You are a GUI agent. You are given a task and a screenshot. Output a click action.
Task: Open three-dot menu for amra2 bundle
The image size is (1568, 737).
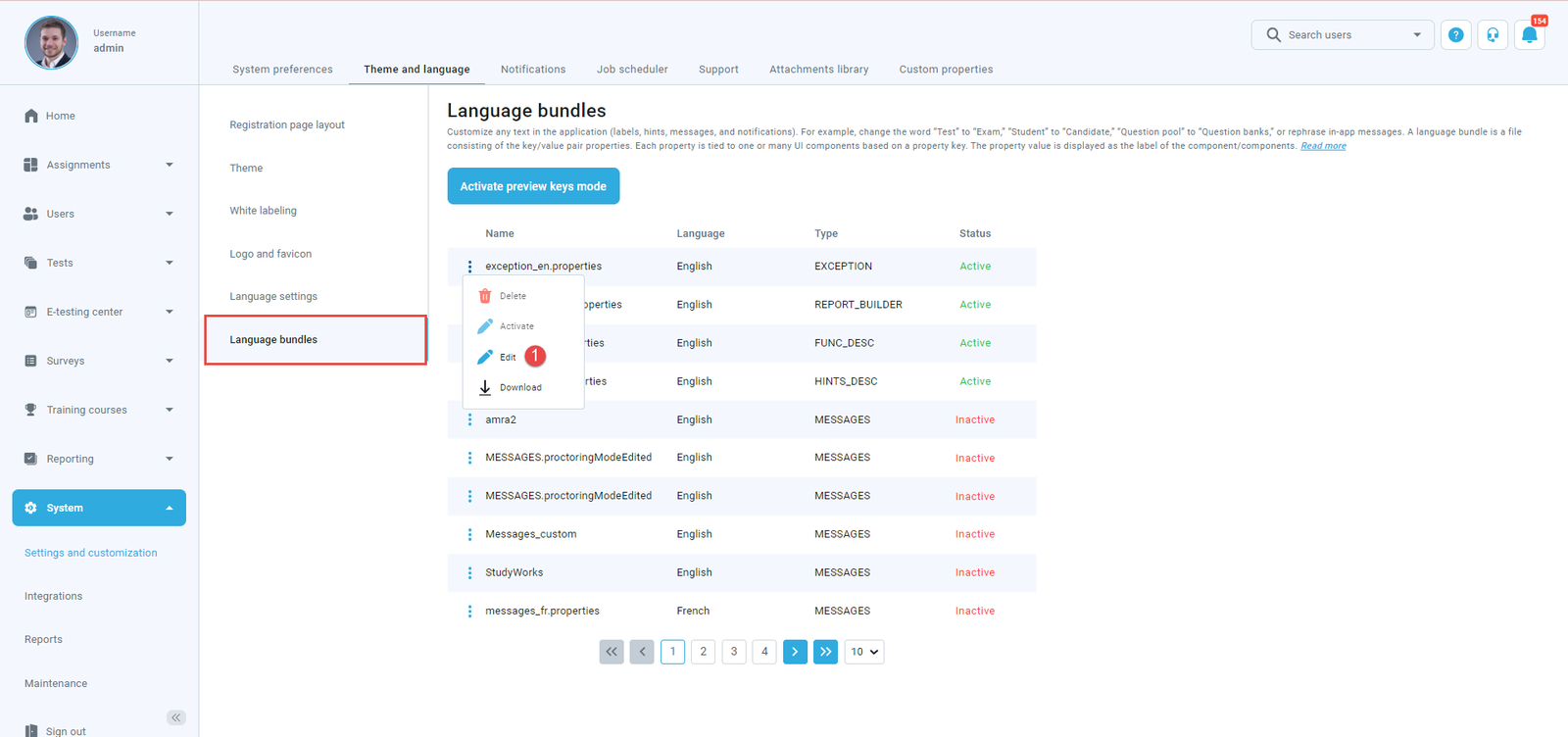[469, 419]
